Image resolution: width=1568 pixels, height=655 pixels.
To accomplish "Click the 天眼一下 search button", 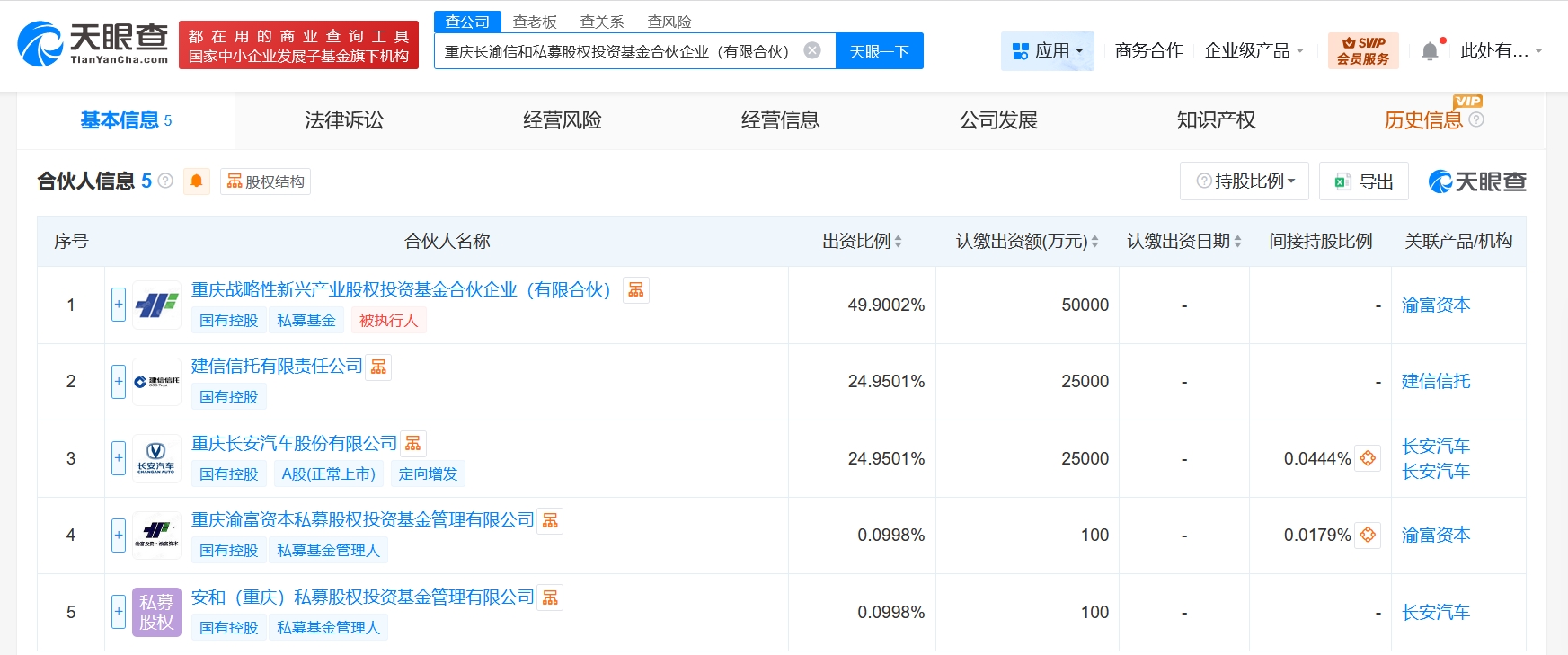I will 879,51.
